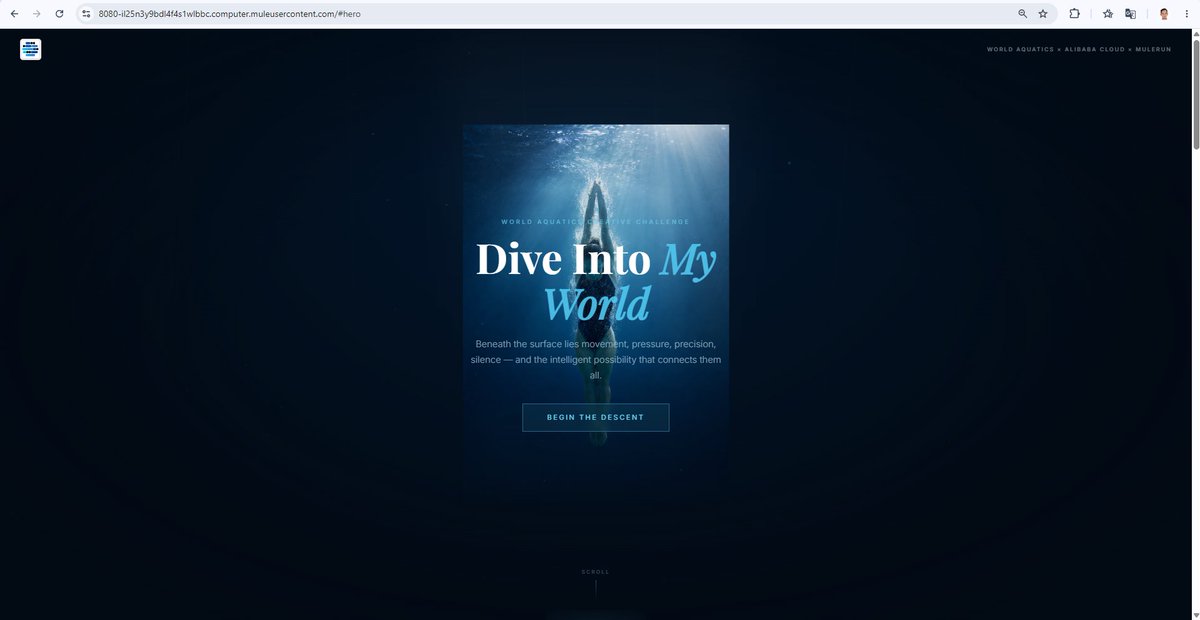
Task: Click the page's vertical scrollbar thumb
Action: pos(1195,95)
